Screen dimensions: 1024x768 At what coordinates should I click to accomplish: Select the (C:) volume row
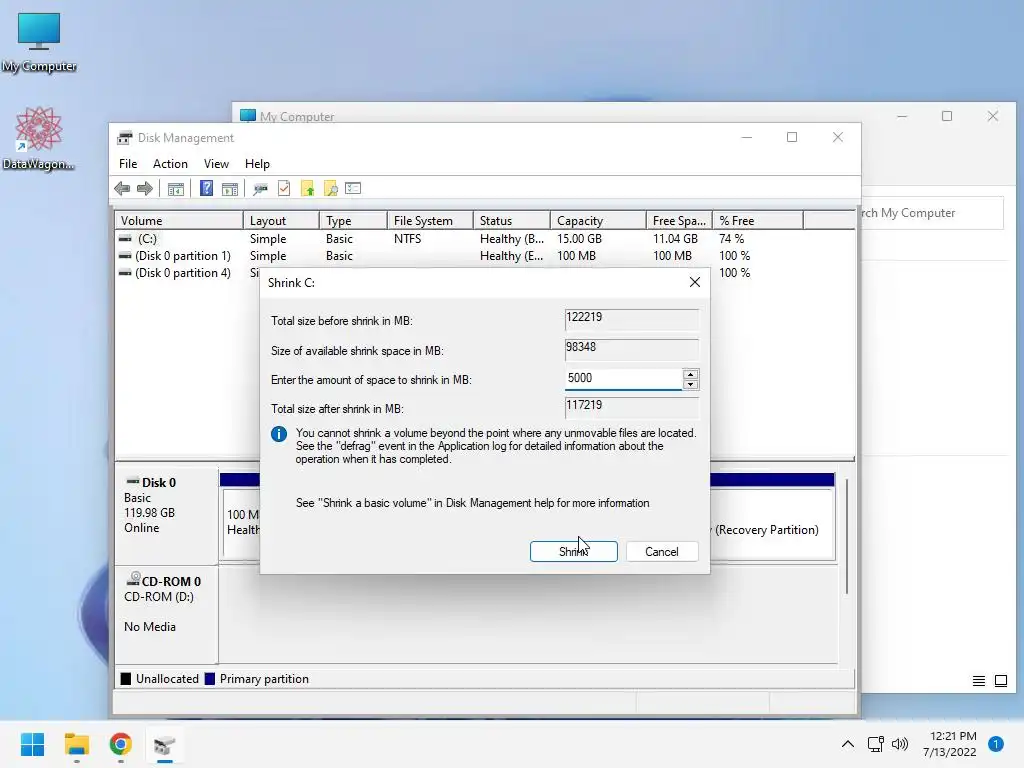pos(485,239)
